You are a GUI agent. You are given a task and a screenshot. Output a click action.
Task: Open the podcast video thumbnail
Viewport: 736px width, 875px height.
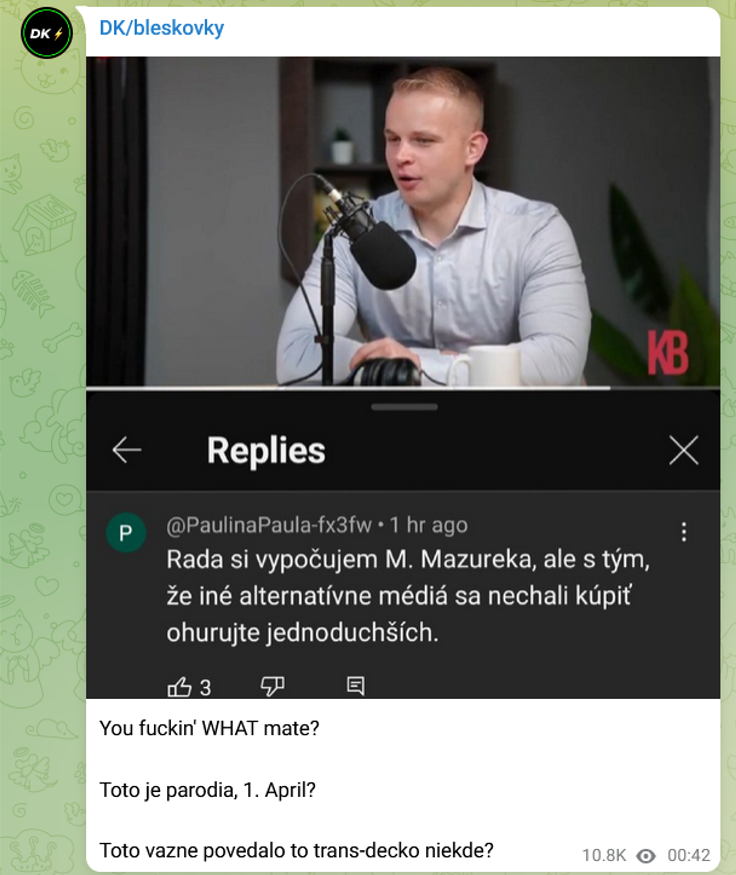(x=403, y=221)
